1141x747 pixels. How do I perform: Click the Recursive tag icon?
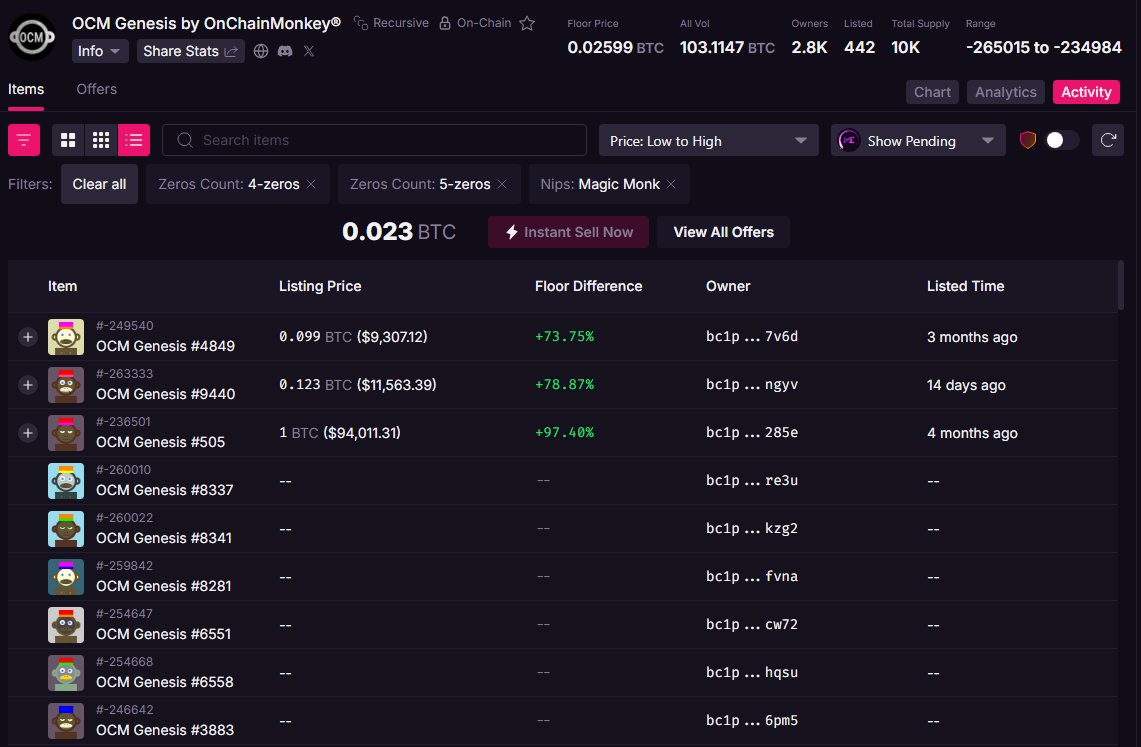[361, 23]
